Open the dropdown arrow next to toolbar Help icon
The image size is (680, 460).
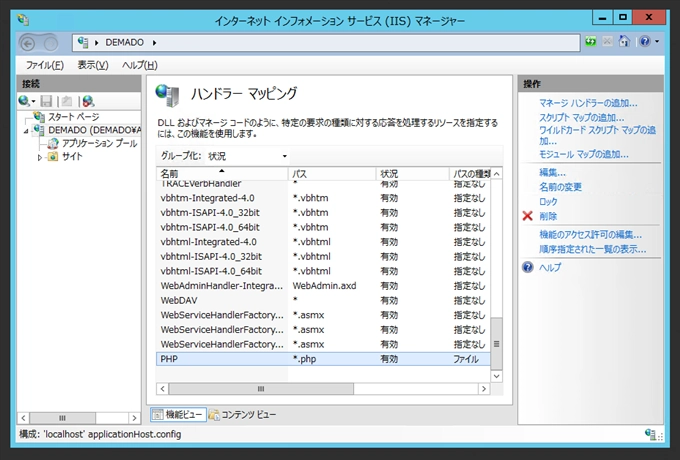[x=657, y=42]
